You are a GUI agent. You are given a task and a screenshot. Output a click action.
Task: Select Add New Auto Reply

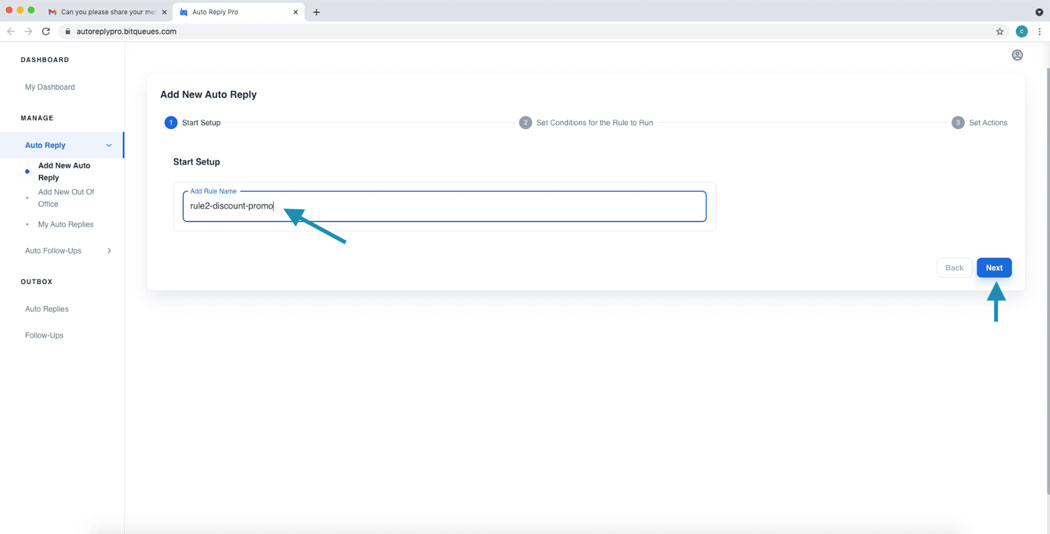[x=64, y=172]
